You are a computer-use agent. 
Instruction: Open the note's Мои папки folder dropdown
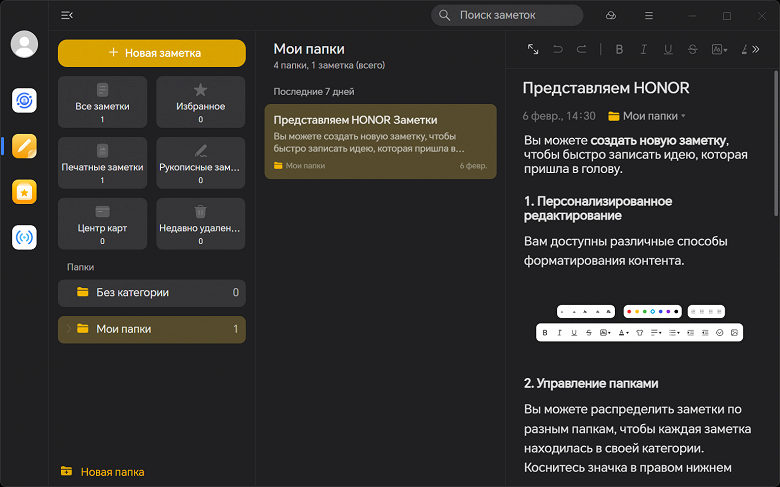point(647,116)
